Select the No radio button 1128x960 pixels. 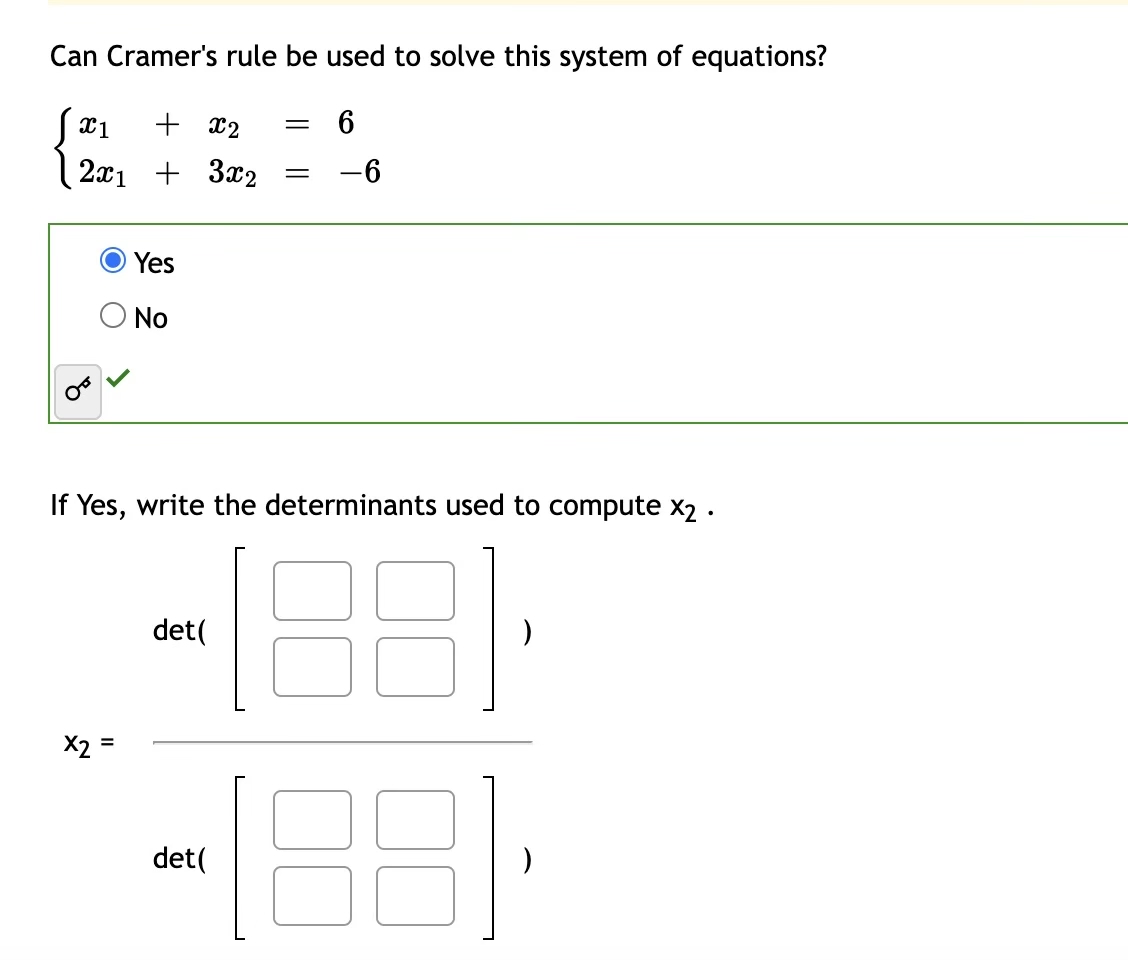[x=112, y=316]
